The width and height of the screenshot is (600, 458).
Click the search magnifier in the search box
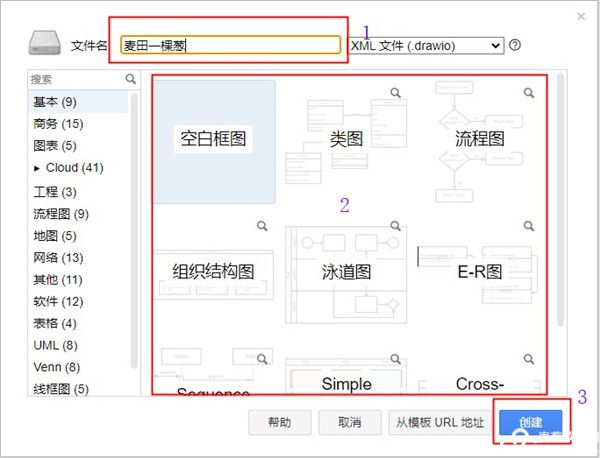tap(130, 78)
